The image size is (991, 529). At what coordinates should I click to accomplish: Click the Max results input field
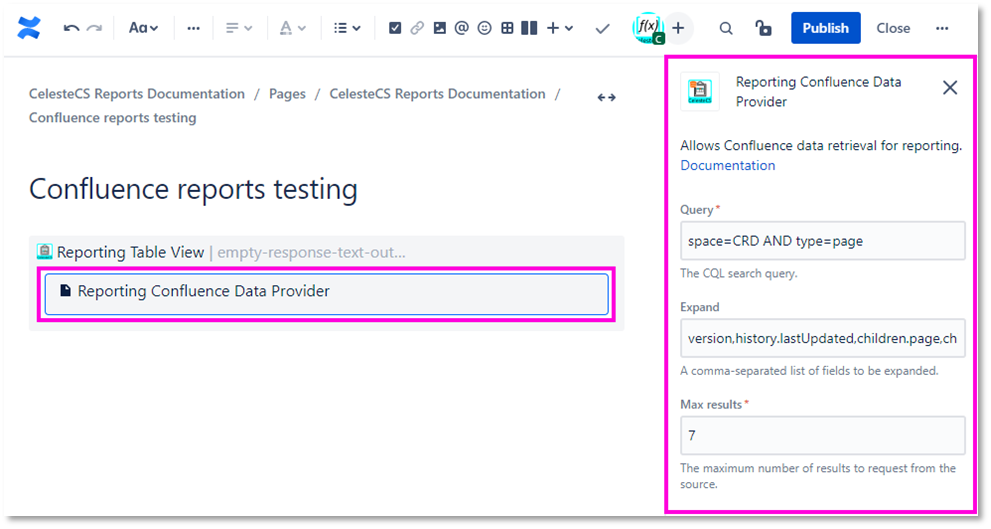pos(822,435)
